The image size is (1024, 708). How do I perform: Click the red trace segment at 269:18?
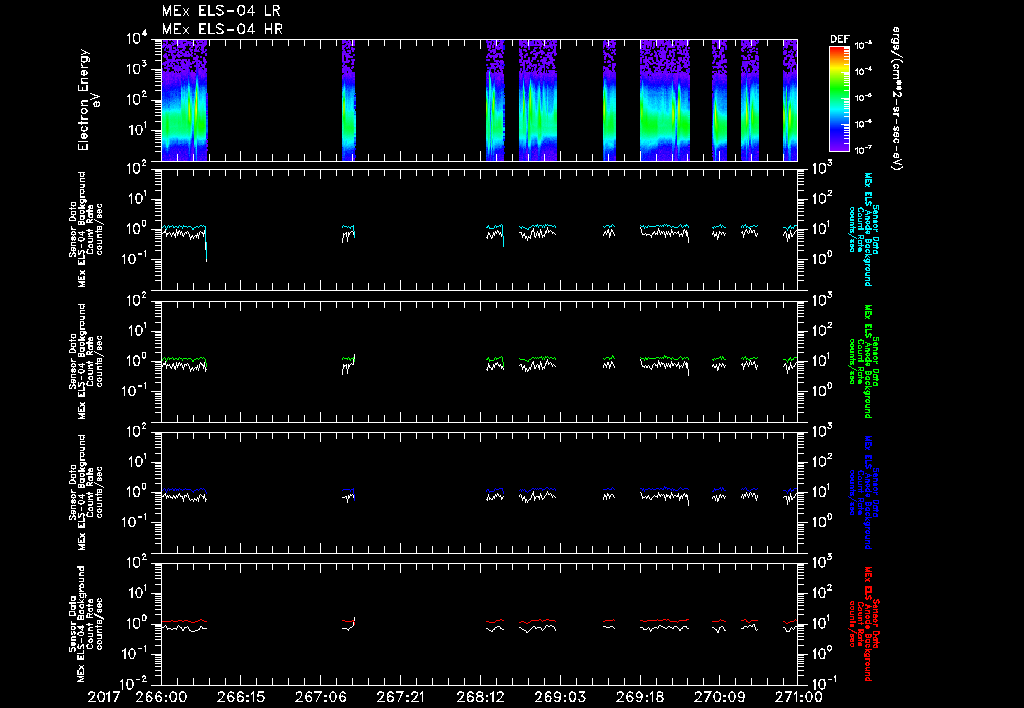[665, 620]
